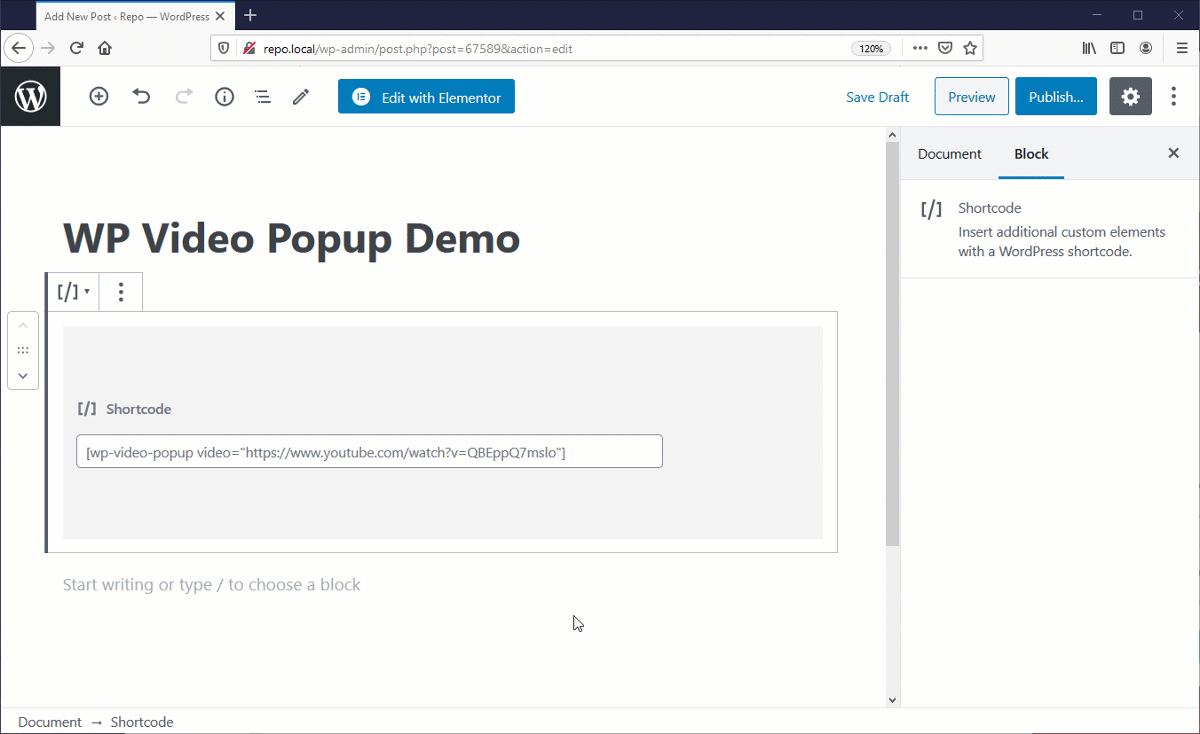The width and height of the screenshot is (1200, 734).
Task: Click scrollbar down arrow in editor
Action: click(892, 700)
